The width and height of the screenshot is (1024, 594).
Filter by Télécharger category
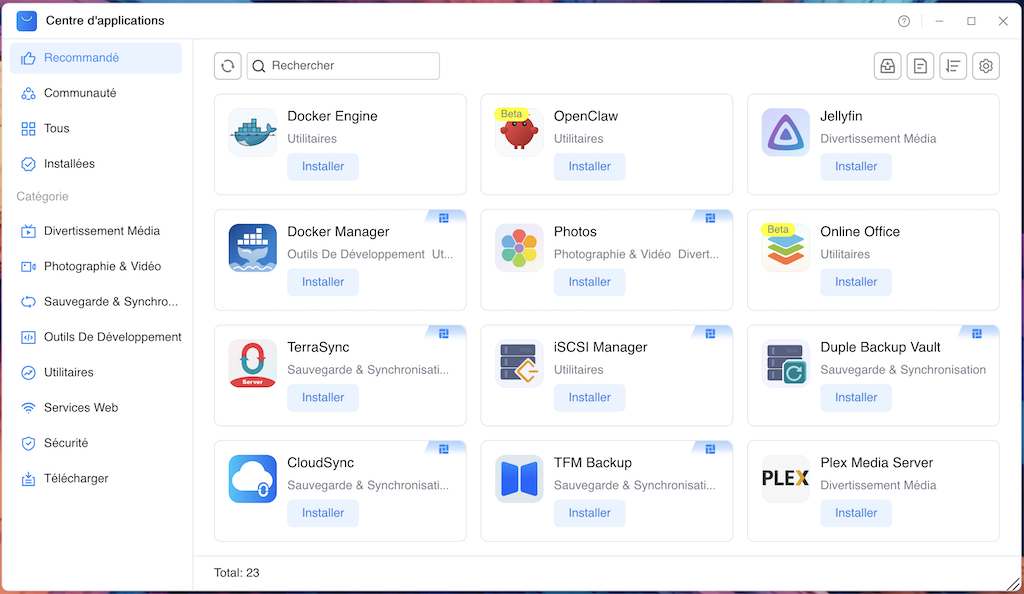[x=96, y=478]
